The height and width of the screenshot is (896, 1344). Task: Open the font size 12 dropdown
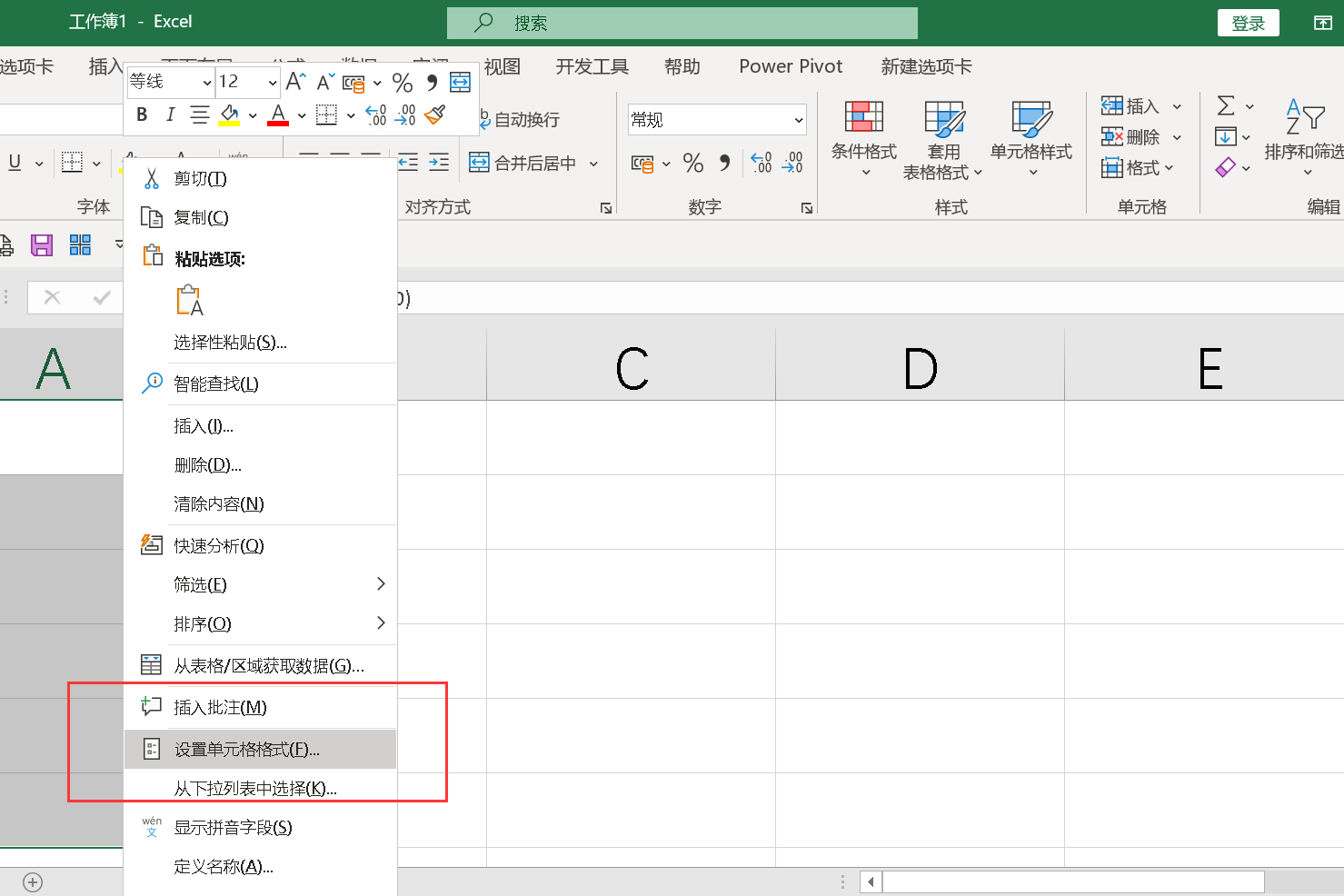[273, 83]
